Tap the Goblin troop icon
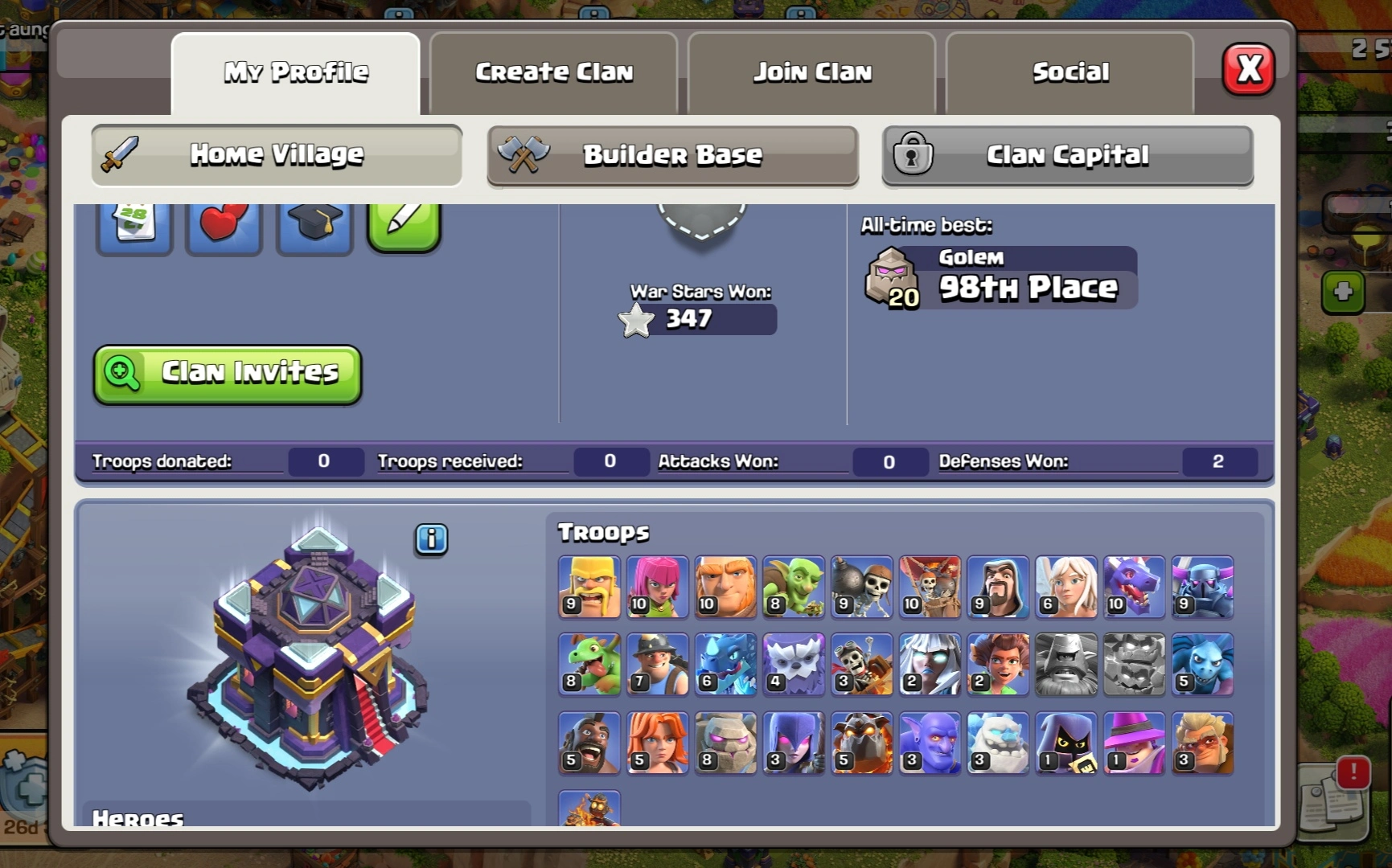Image resolution: width=1392 pixels, height=868 pixels. [x=794, y=587]
